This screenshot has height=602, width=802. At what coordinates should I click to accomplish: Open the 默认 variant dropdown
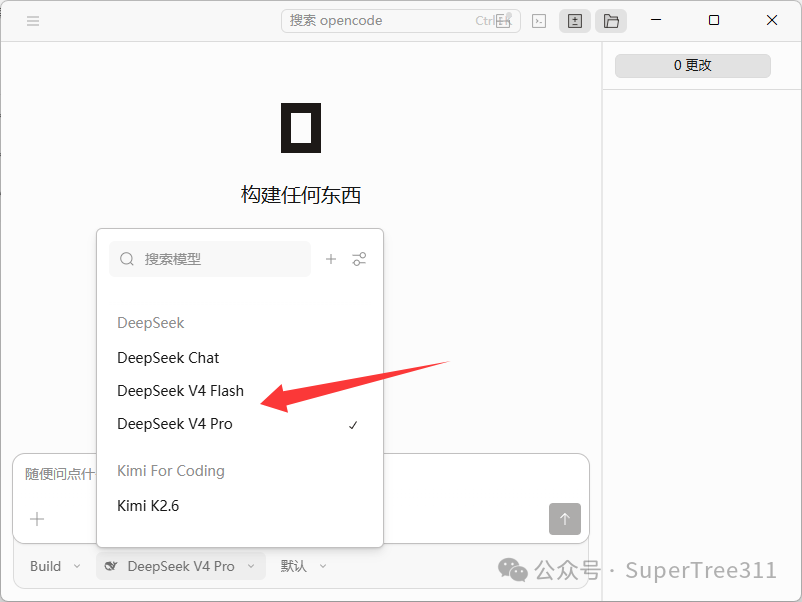point(303,566)
